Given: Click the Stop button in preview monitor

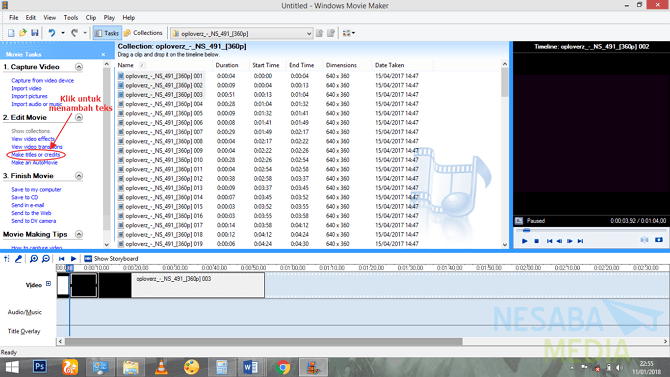Looking at the screenshot, I should tap(537, 241).
